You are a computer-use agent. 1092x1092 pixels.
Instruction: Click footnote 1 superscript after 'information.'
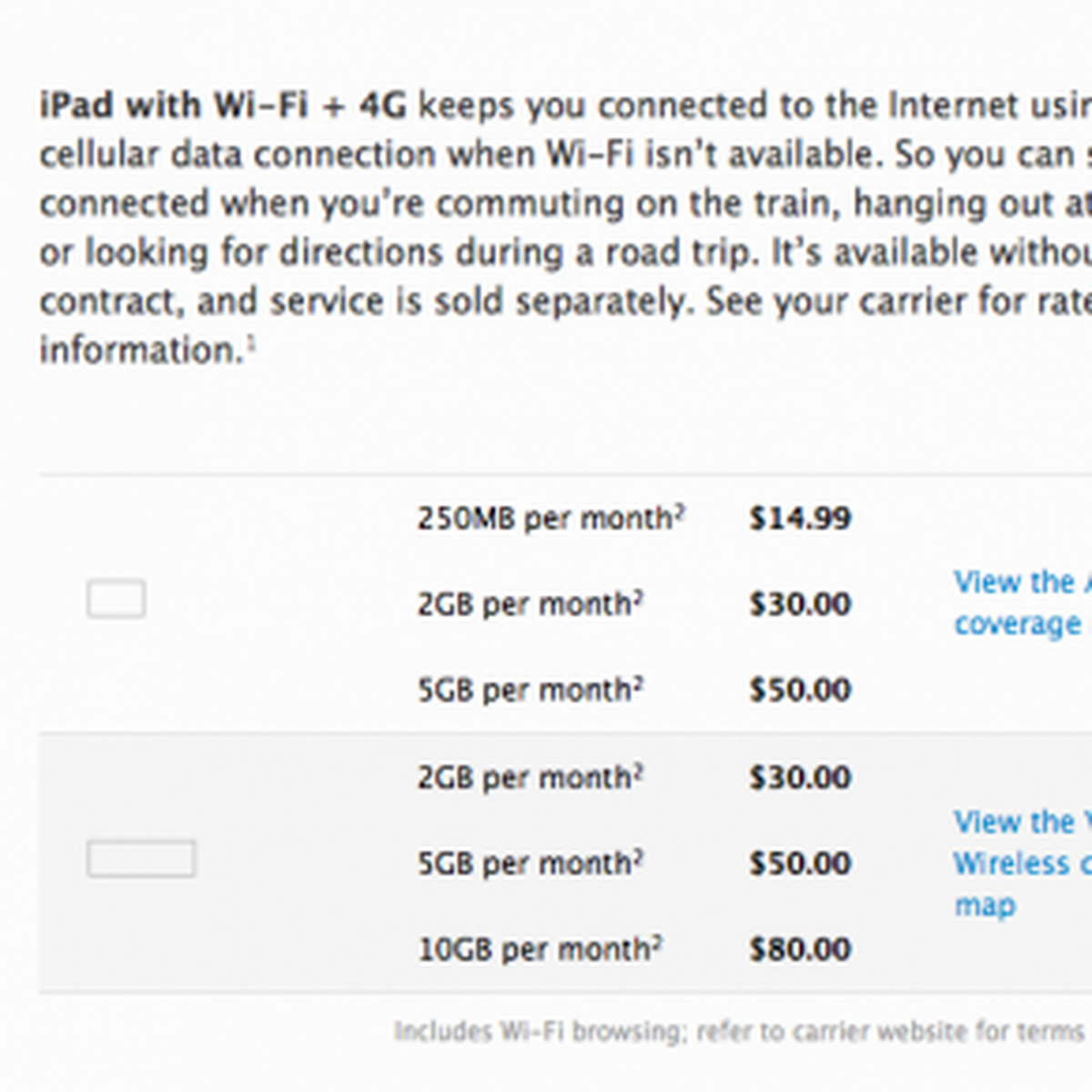pos(250,343)
